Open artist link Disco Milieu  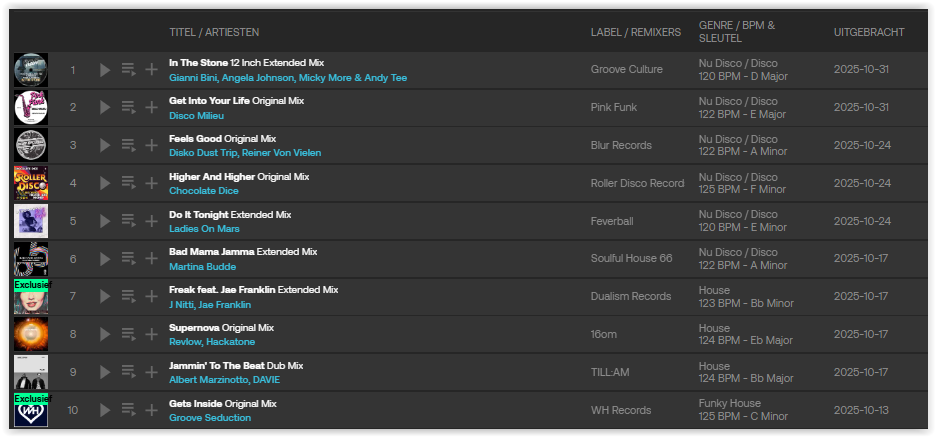point(196,115)
